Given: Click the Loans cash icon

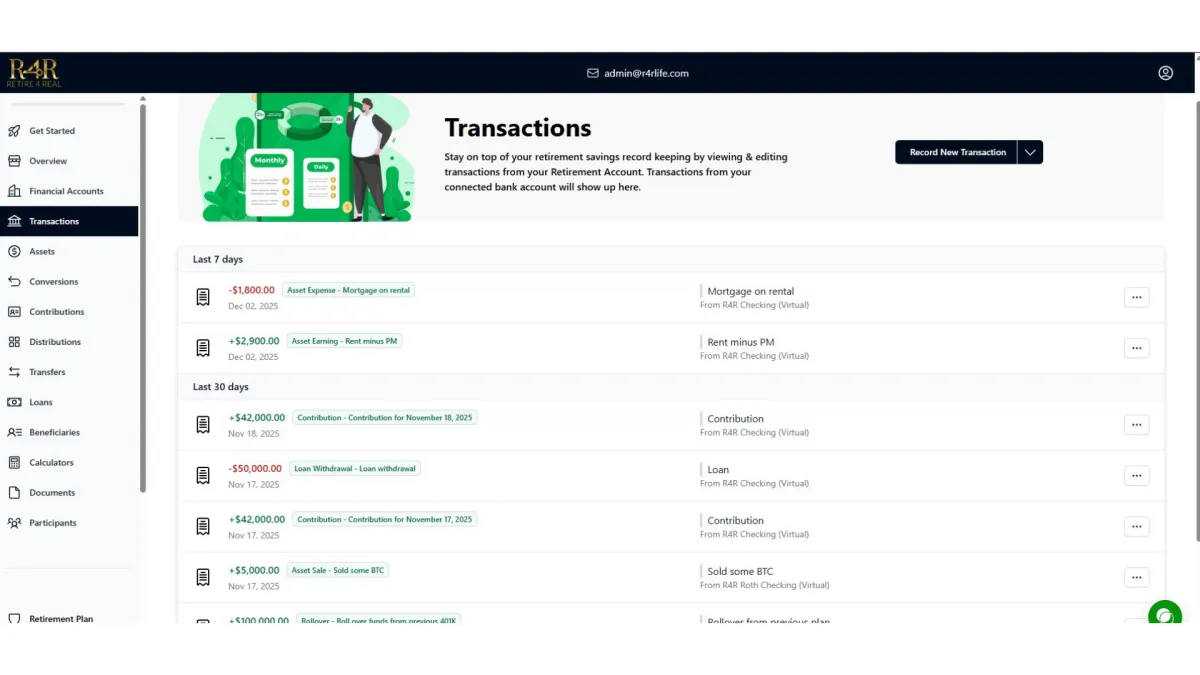Looking at the screenshot, I should [x=14, y=402].
